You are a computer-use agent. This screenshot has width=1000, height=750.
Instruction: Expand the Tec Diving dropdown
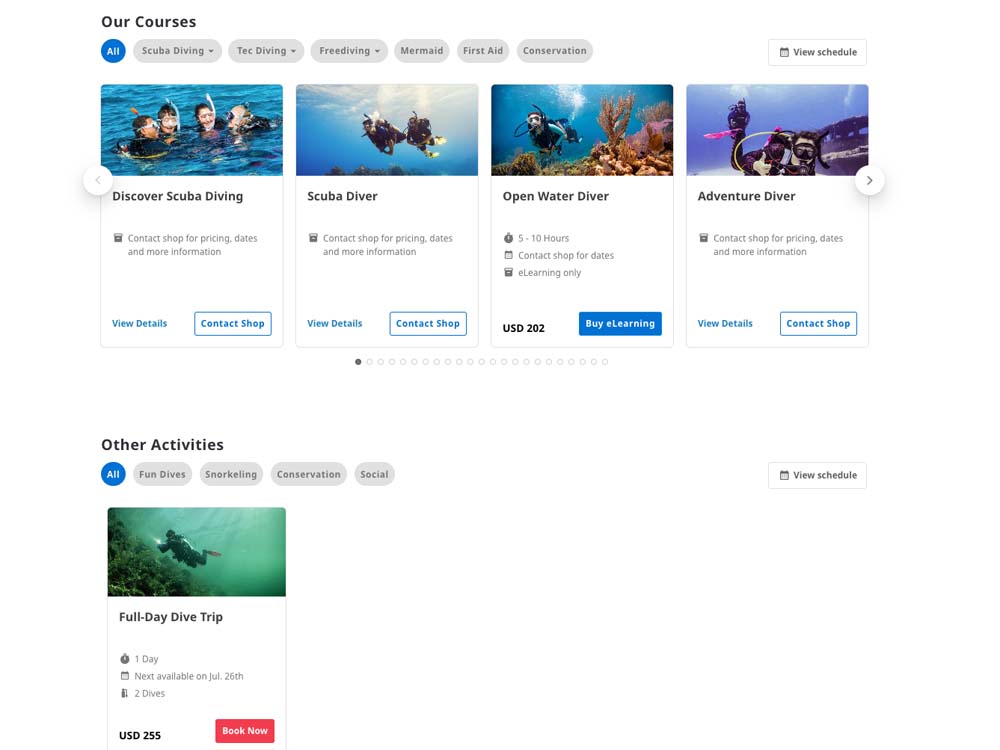tap(265, 50)
